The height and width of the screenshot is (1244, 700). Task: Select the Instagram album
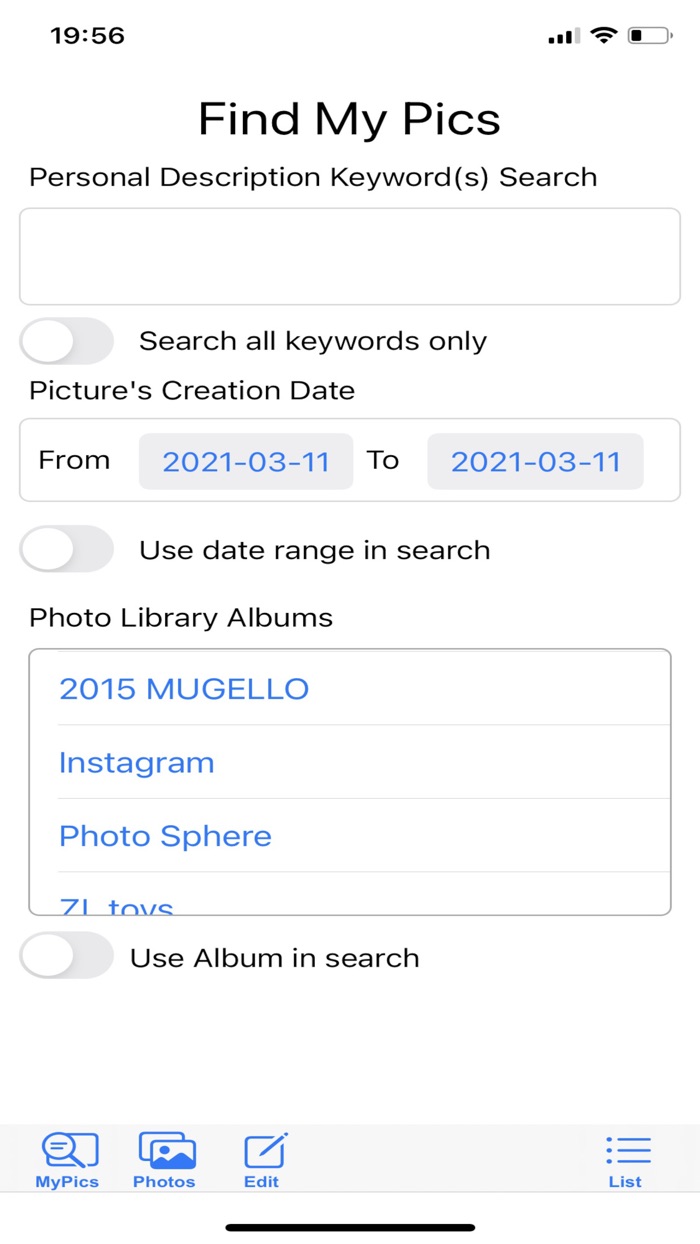click(x=137, y=762)
